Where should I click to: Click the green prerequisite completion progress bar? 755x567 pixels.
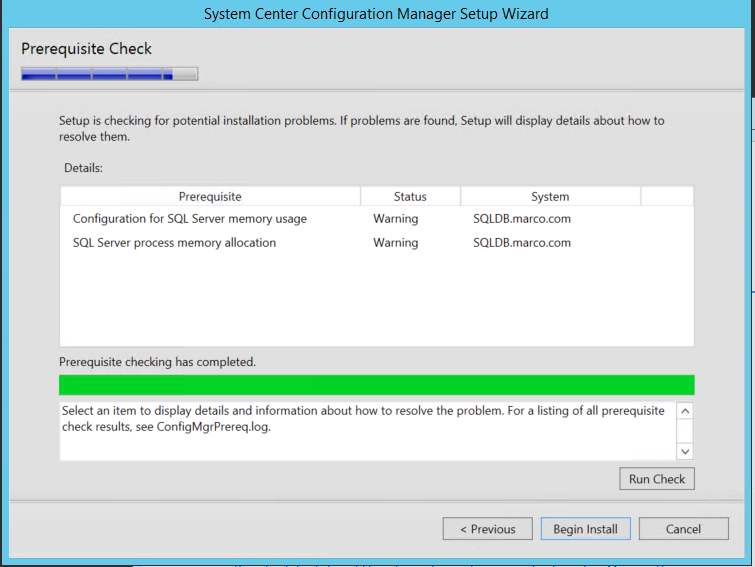[377, 385]
